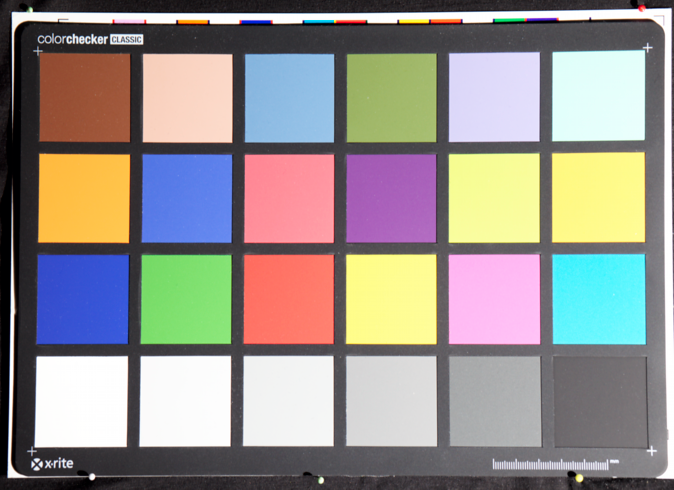The width and height of the screenshot is (674, 490).
Task: Select the pale lavender patch
Action: (494, 97)
